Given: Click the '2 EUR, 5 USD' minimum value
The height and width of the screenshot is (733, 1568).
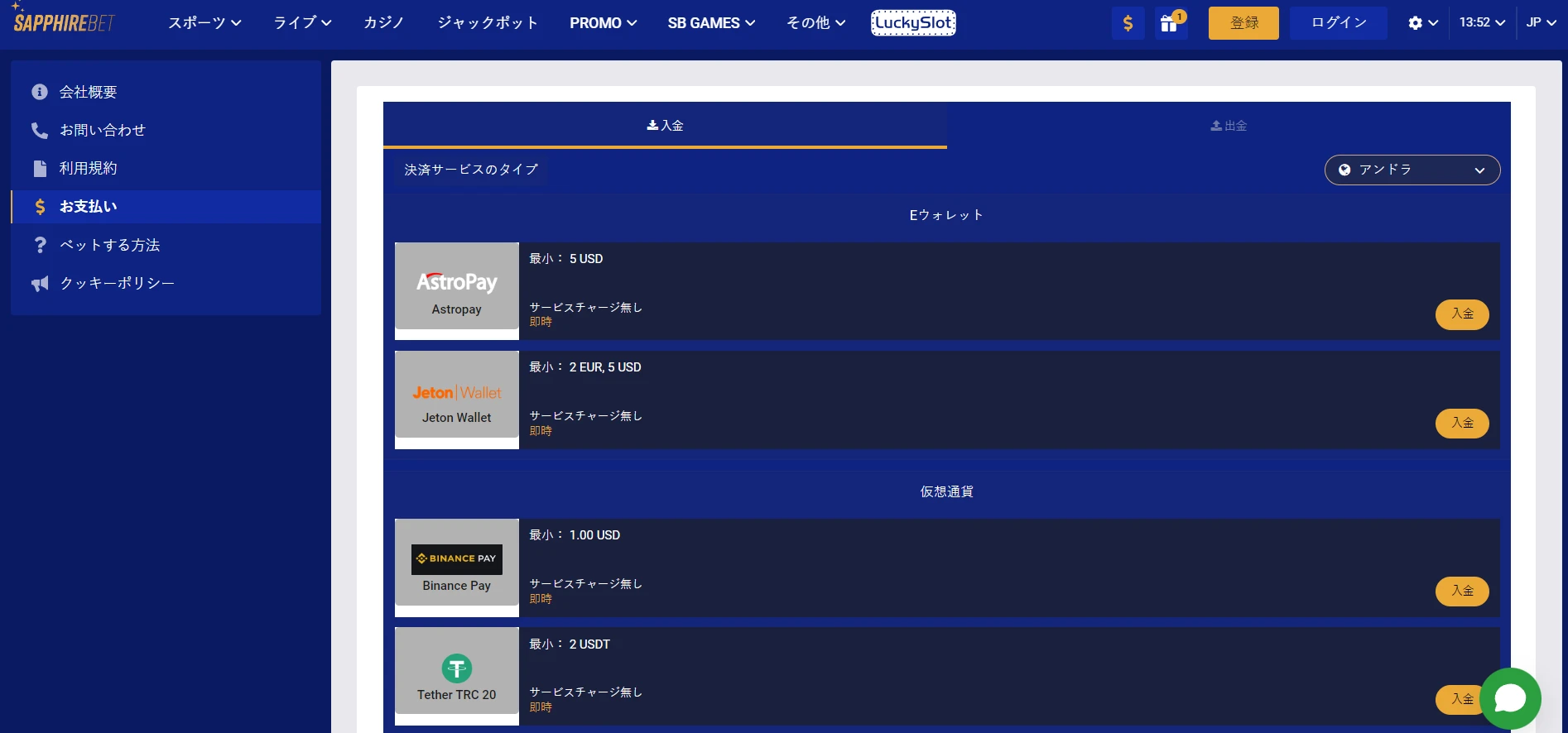Looking at the screenshot, I should coord(605,367).
